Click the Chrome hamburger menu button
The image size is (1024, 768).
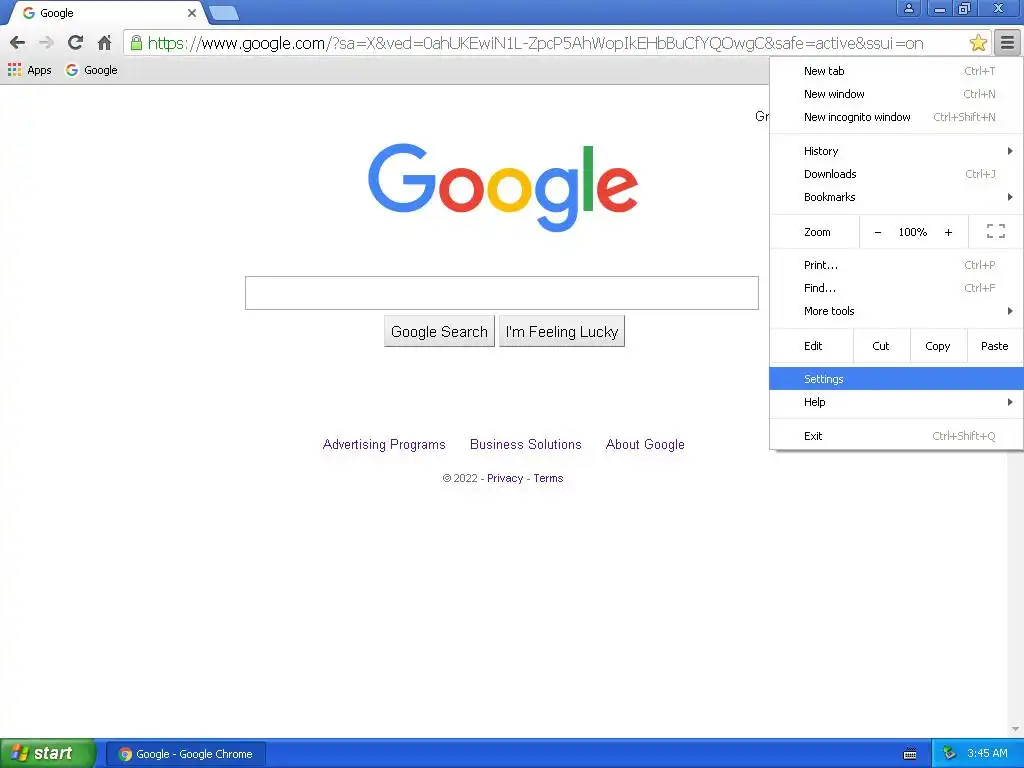pyautogui.click(x=1008, y=43)
